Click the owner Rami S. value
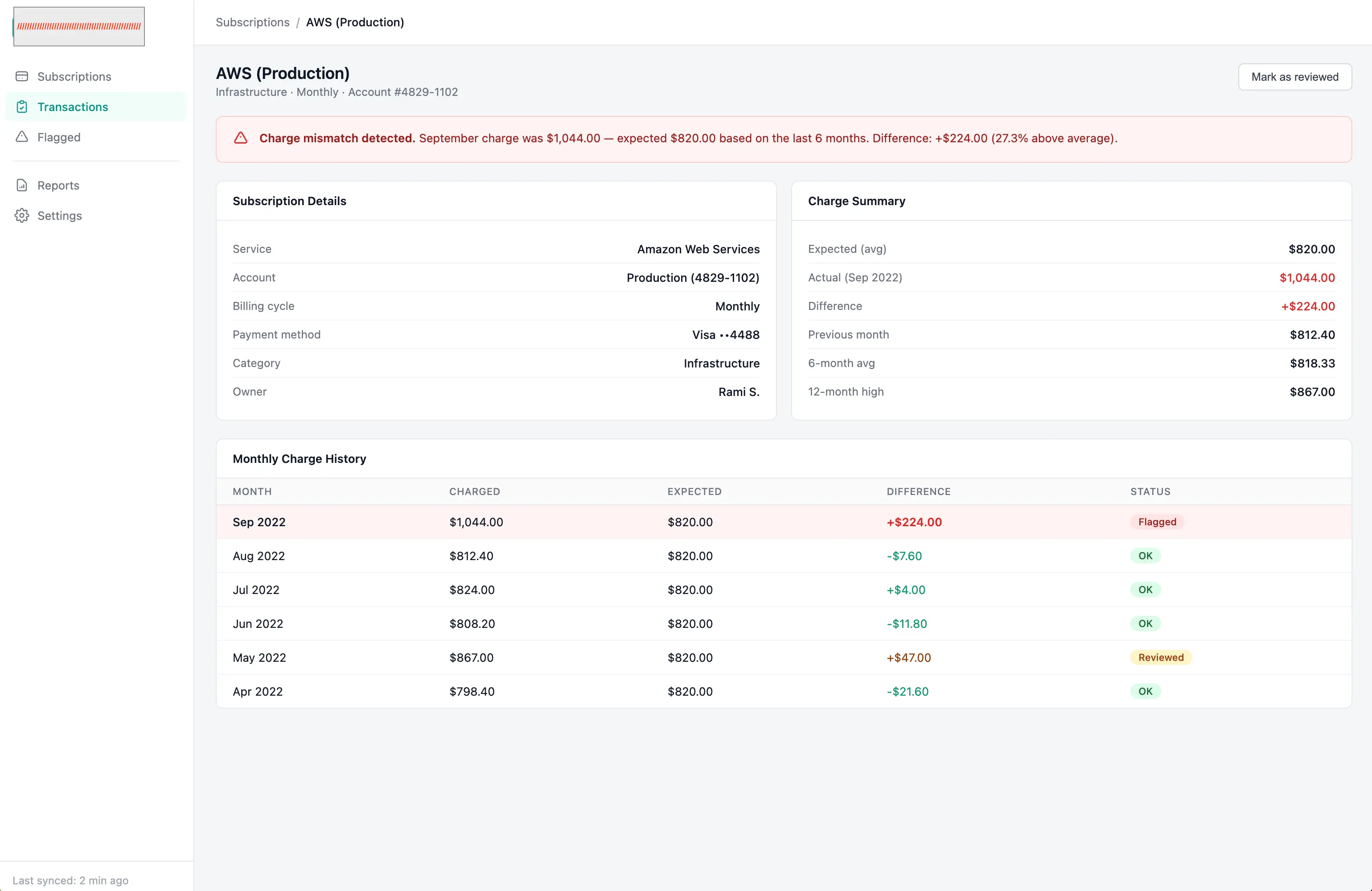 739,392
